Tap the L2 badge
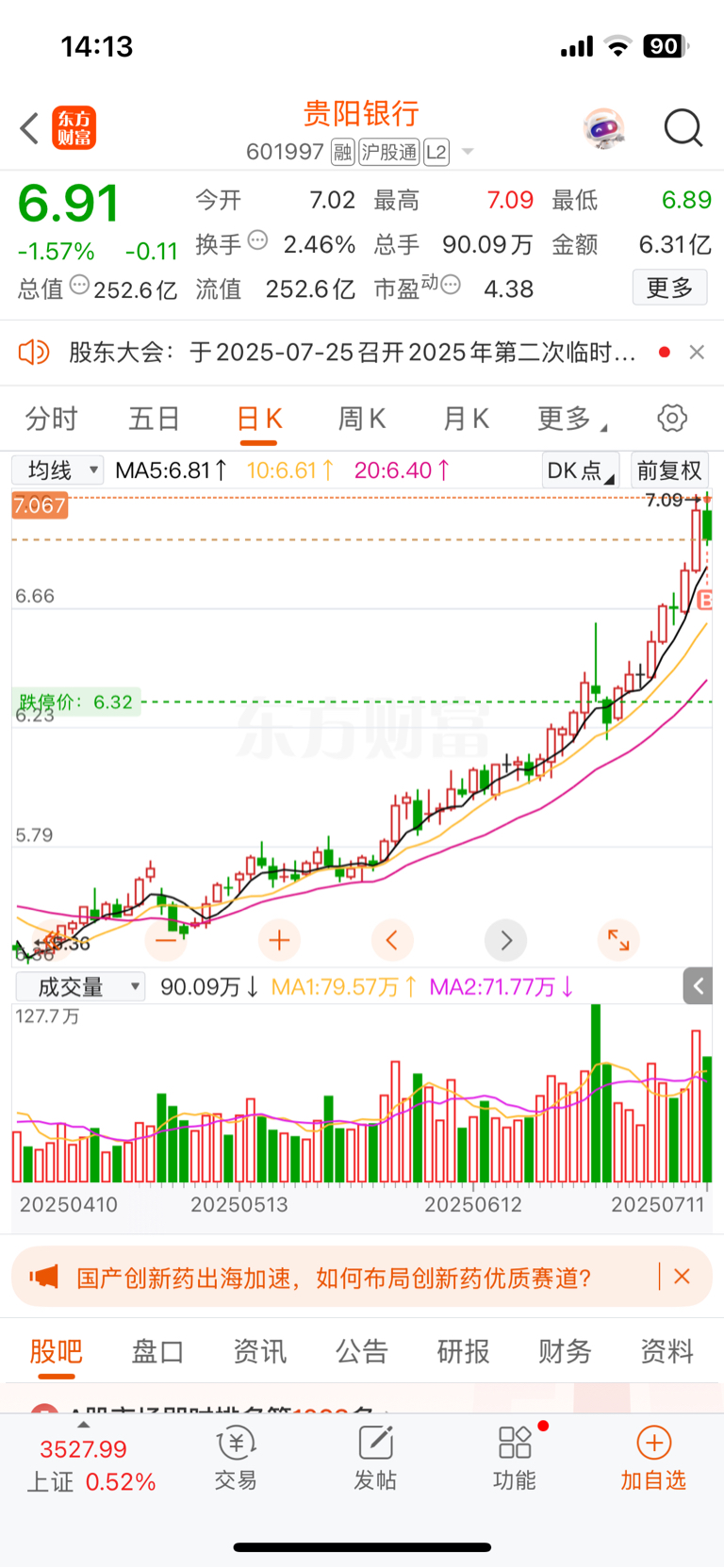The image size is (724, 1568). 436,153
